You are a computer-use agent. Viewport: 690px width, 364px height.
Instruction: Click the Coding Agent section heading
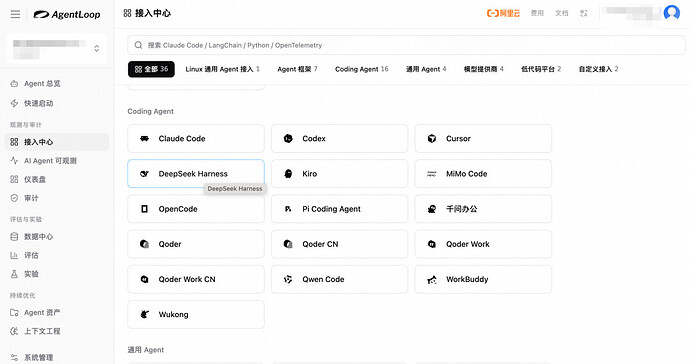click(150, 111)
